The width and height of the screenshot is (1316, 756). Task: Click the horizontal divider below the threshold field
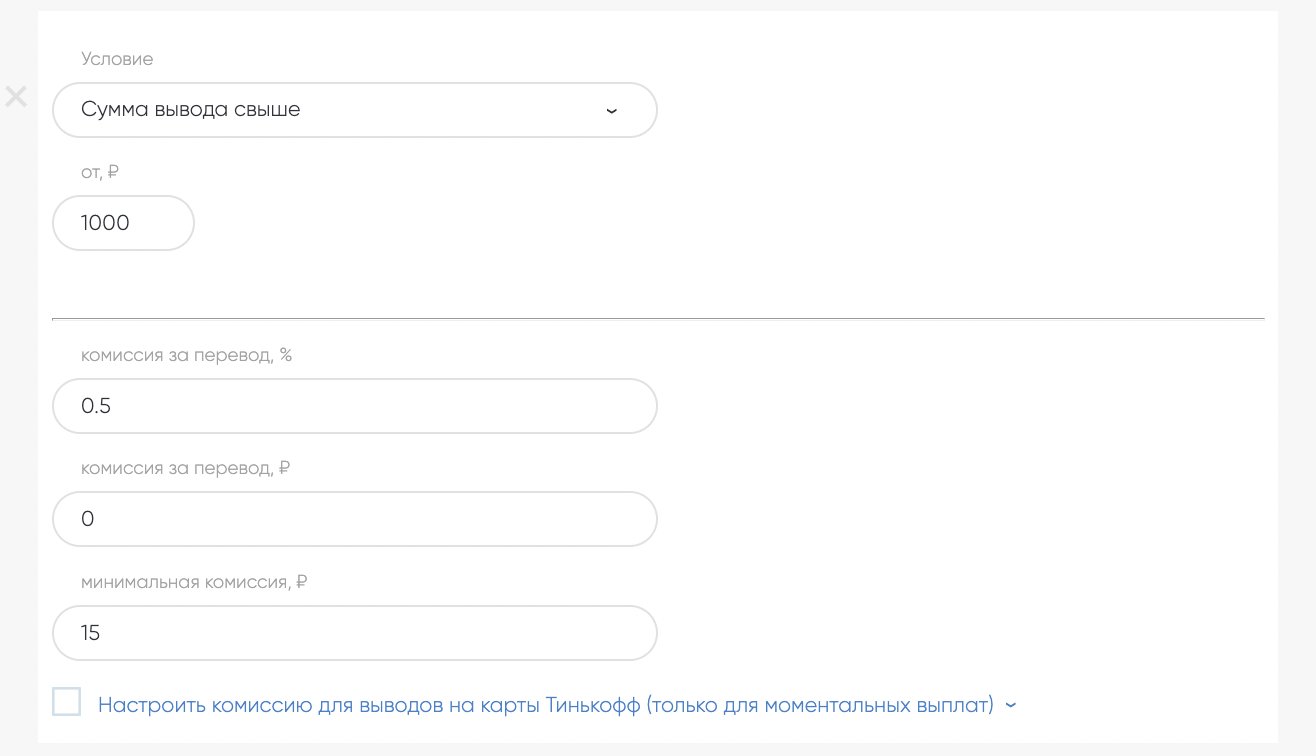tap(658, 319)
